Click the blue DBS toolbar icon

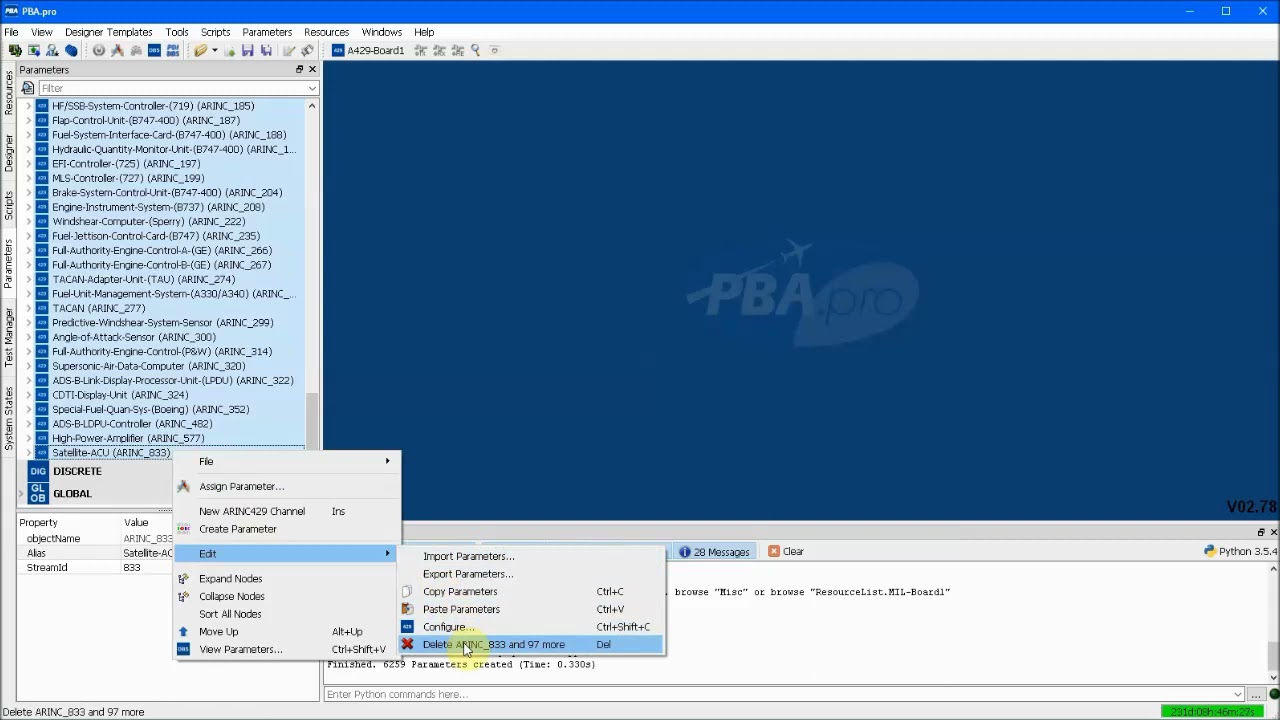click(154, 50)
